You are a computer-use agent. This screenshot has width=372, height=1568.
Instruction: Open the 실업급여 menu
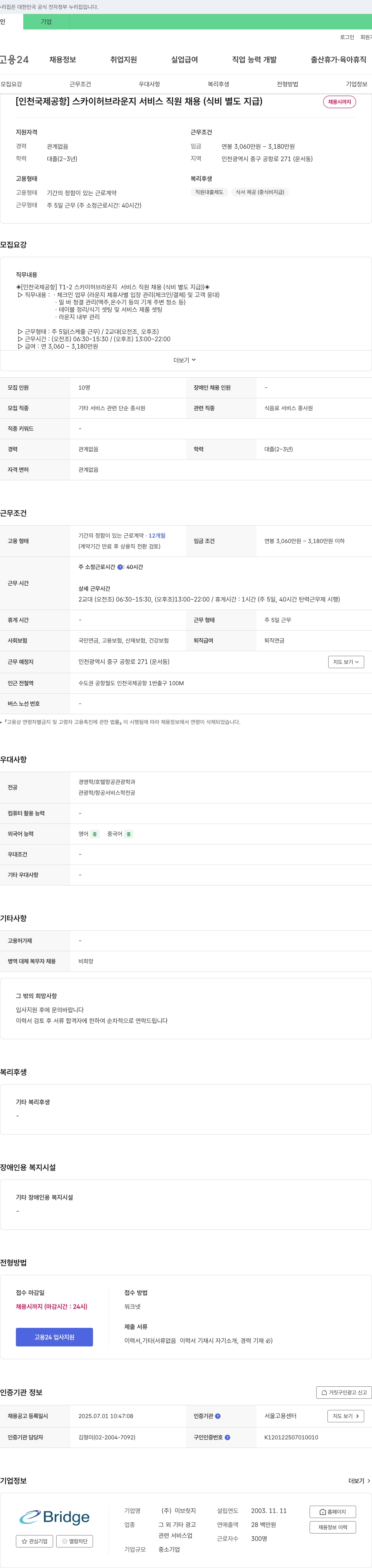[x=184, y=60]
